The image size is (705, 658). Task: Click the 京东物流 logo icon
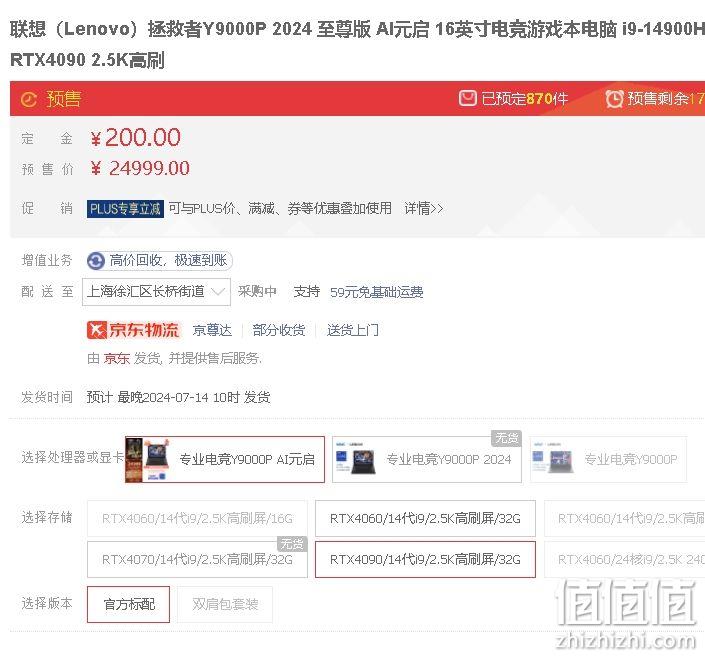(x=96, y=330)
